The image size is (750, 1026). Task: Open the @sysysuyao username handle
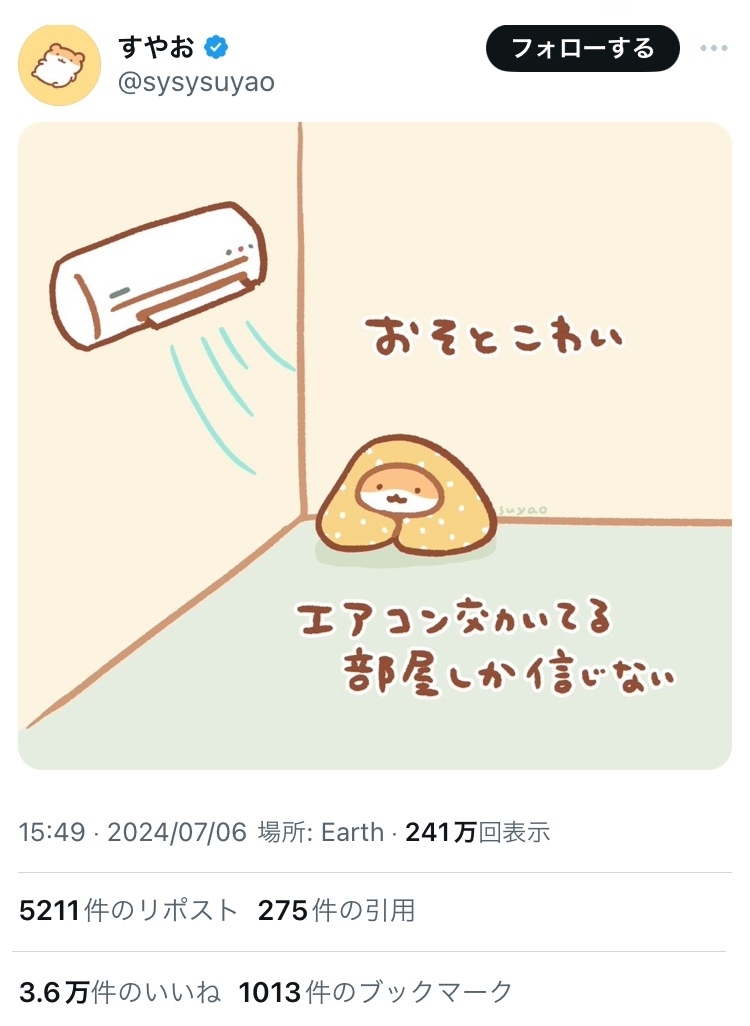click(x=196, y=83)
